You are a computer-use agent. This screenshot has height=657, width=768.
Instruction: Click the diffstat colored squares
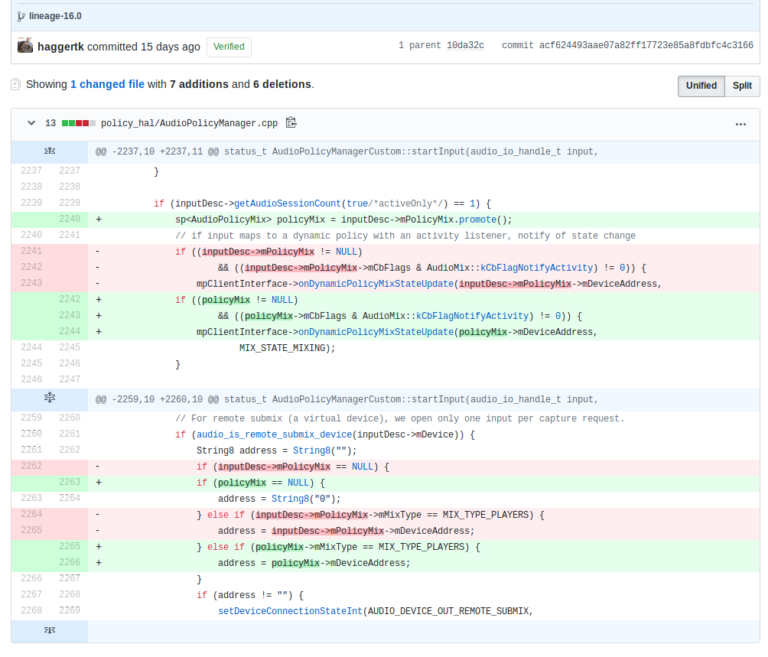tap(79, 124)
